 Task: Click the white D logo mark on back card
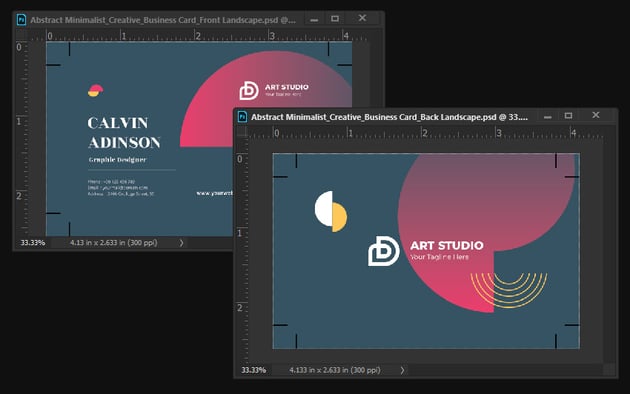(384, 251)
